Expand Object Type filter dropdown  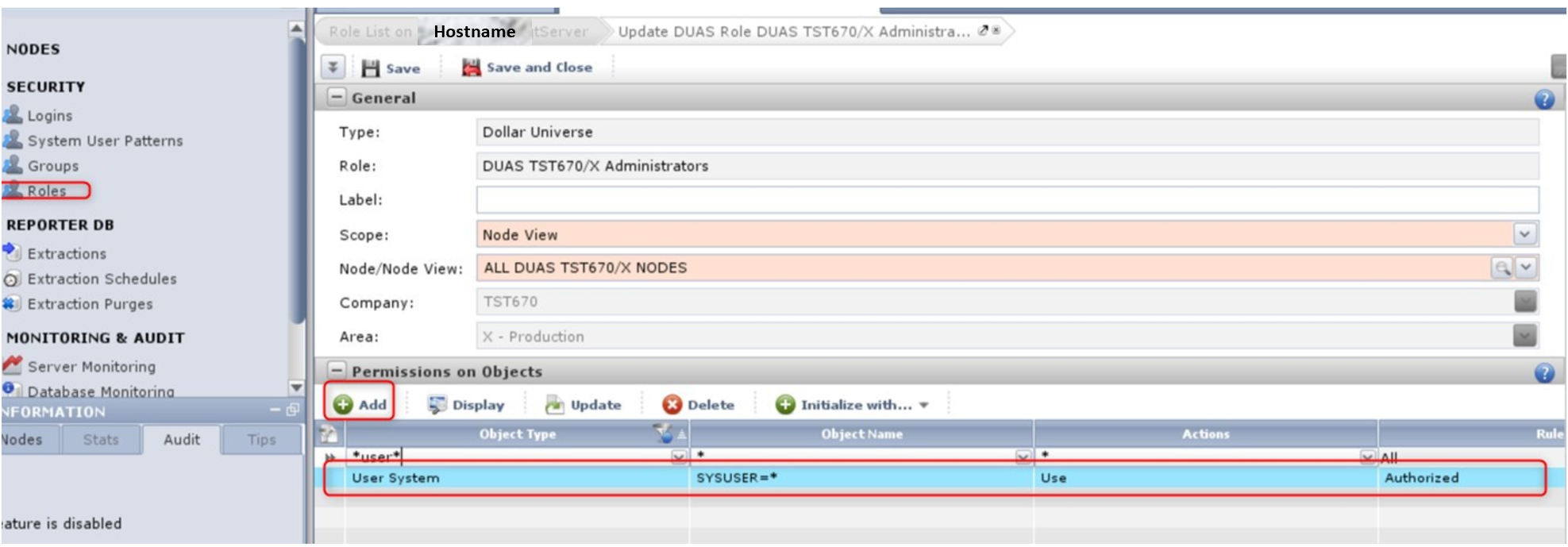[x=678, y=457]
